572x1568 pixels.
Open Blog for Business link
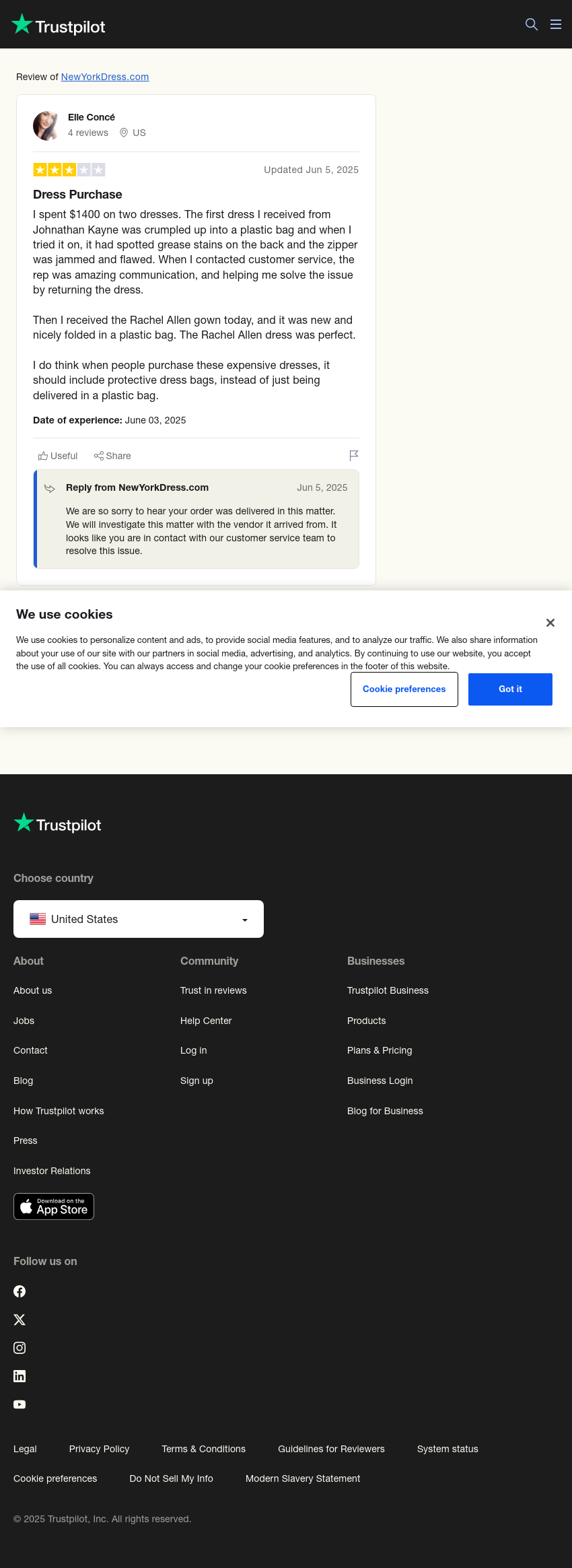385,1111
